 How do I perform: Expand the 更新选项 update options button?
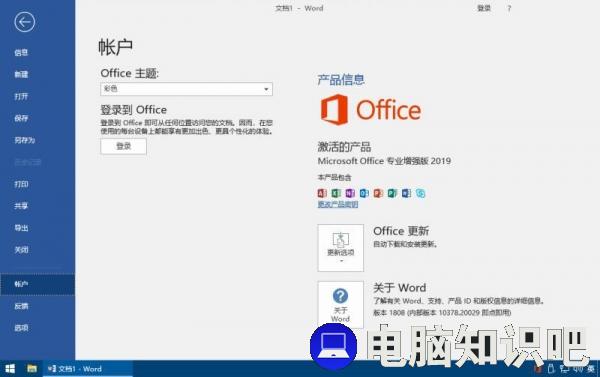(x=341, y=248)
